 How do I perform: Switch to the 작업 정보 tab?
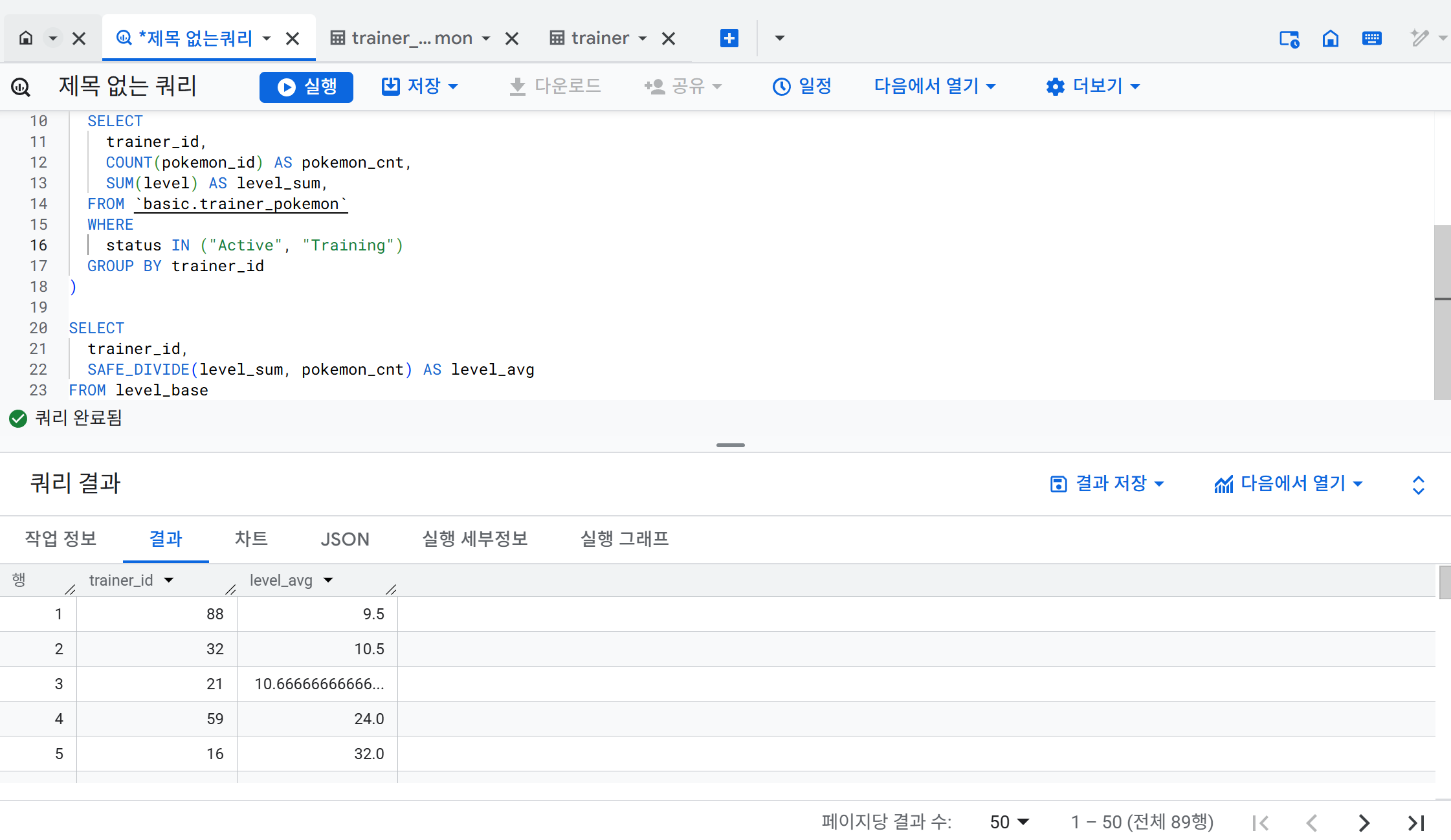point(61,538)
